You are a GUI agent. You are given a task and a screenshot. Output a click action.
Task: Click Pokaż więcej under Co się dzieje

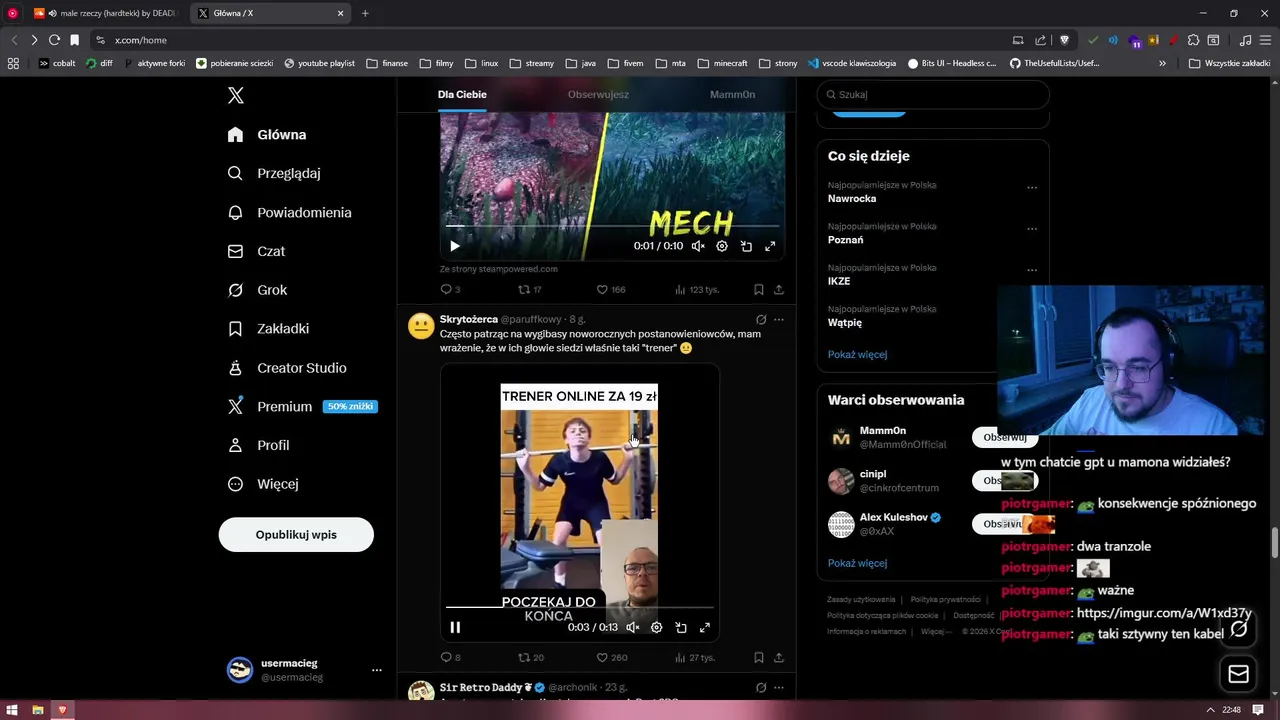[x=857, y=354]
